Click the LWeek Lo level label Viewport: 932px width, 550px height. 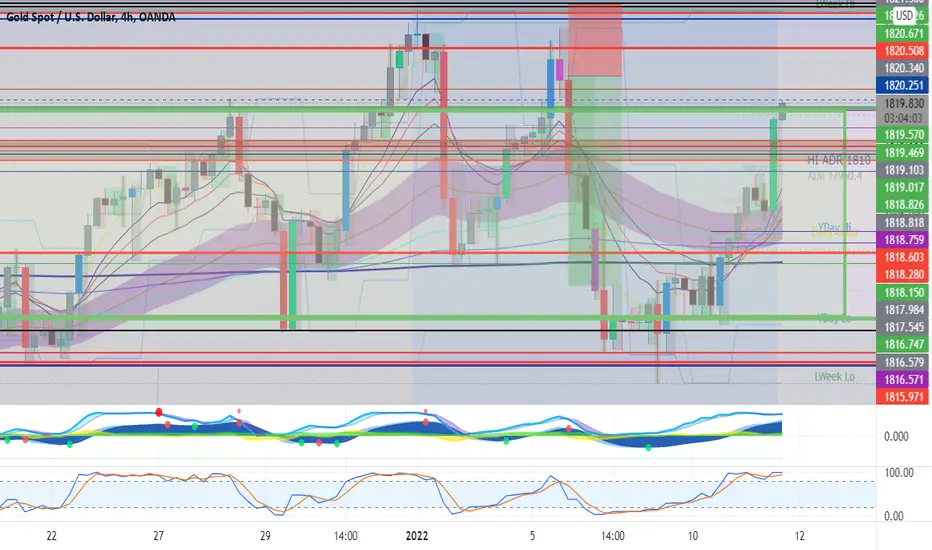pos(834,377)
